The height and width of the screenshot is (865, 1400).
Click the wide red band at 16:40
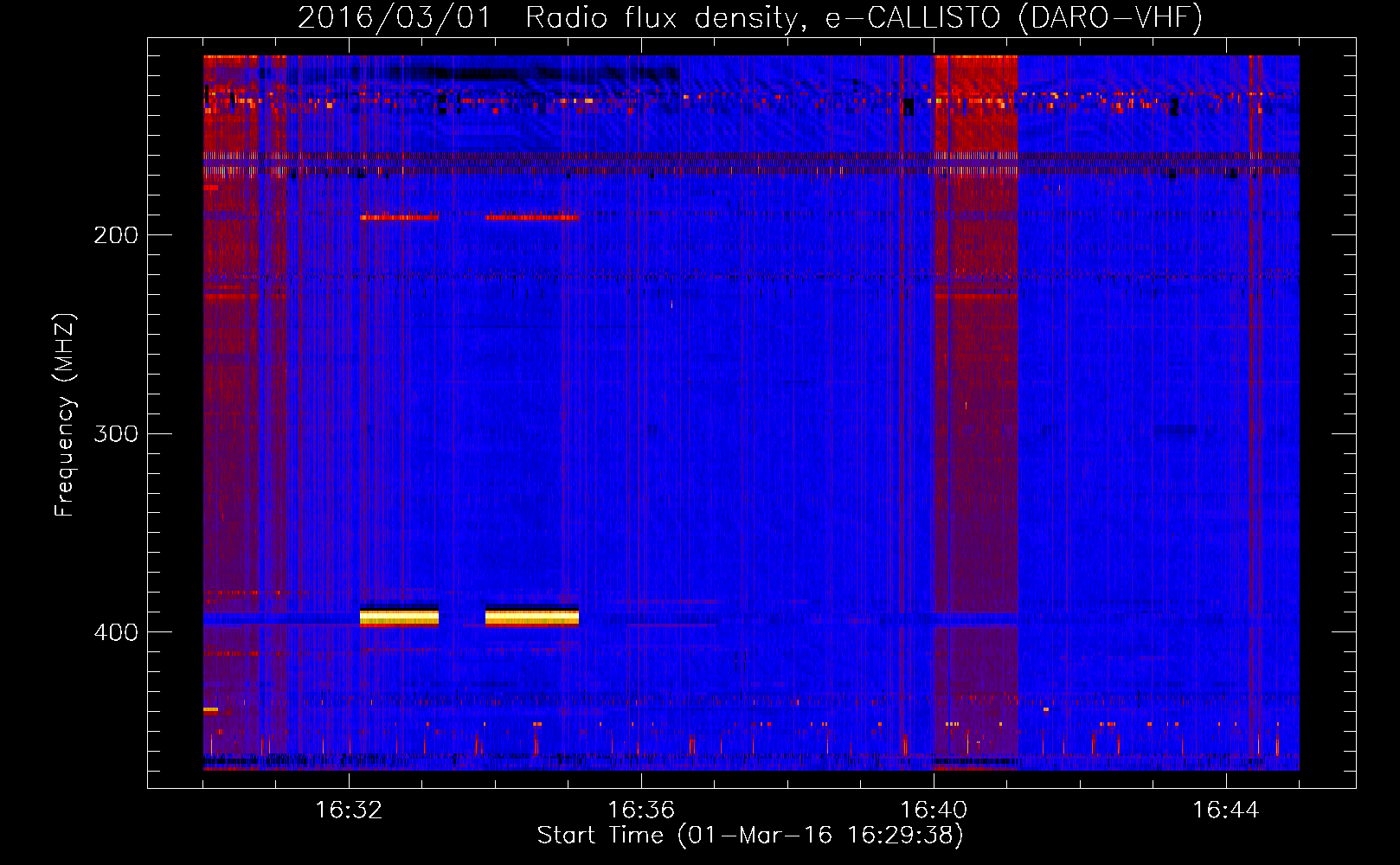(975, 413)
